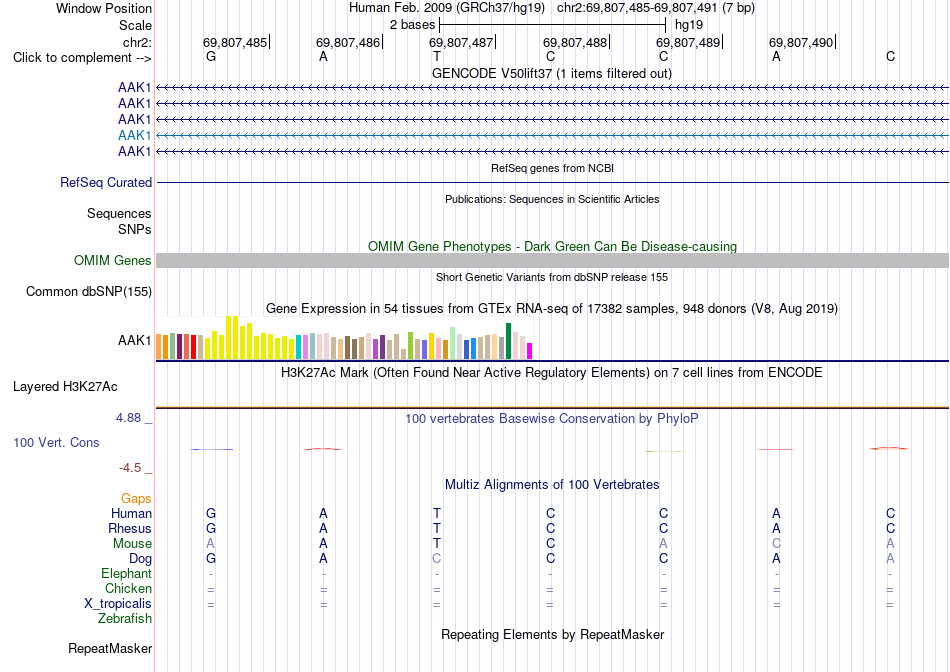The width and height of the screenshot is (950, 672).
Task: Click the 100 Vert. Cons label
Action: coord(56,442)
